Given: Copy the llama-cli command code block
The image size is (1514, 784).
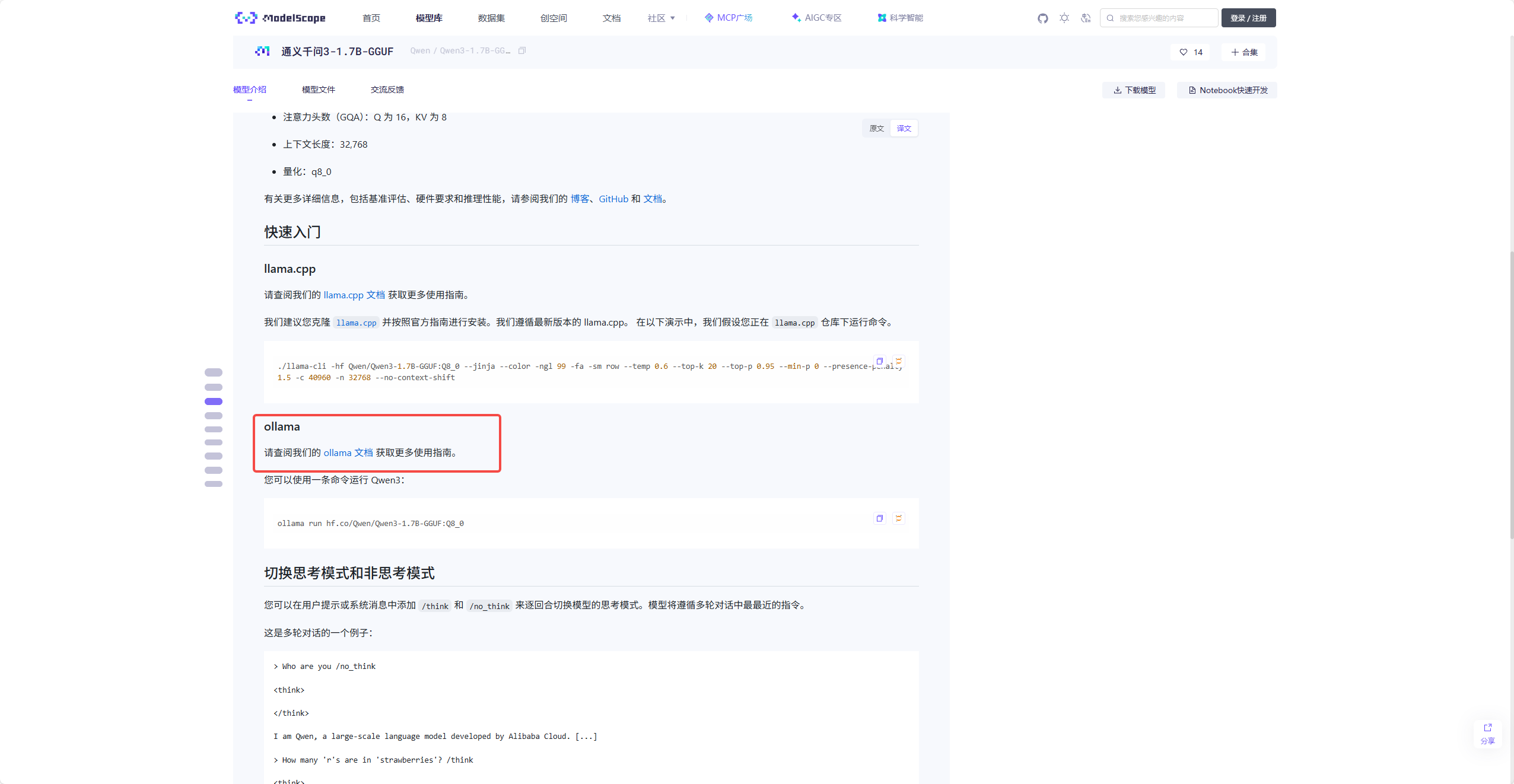Looking at the screenshot, I should point(880,361).
